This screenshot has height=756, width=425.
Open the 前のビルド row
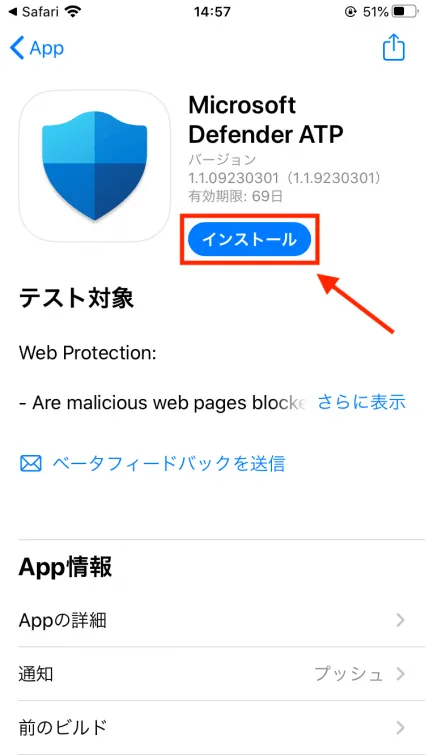(x=212, y=727)
